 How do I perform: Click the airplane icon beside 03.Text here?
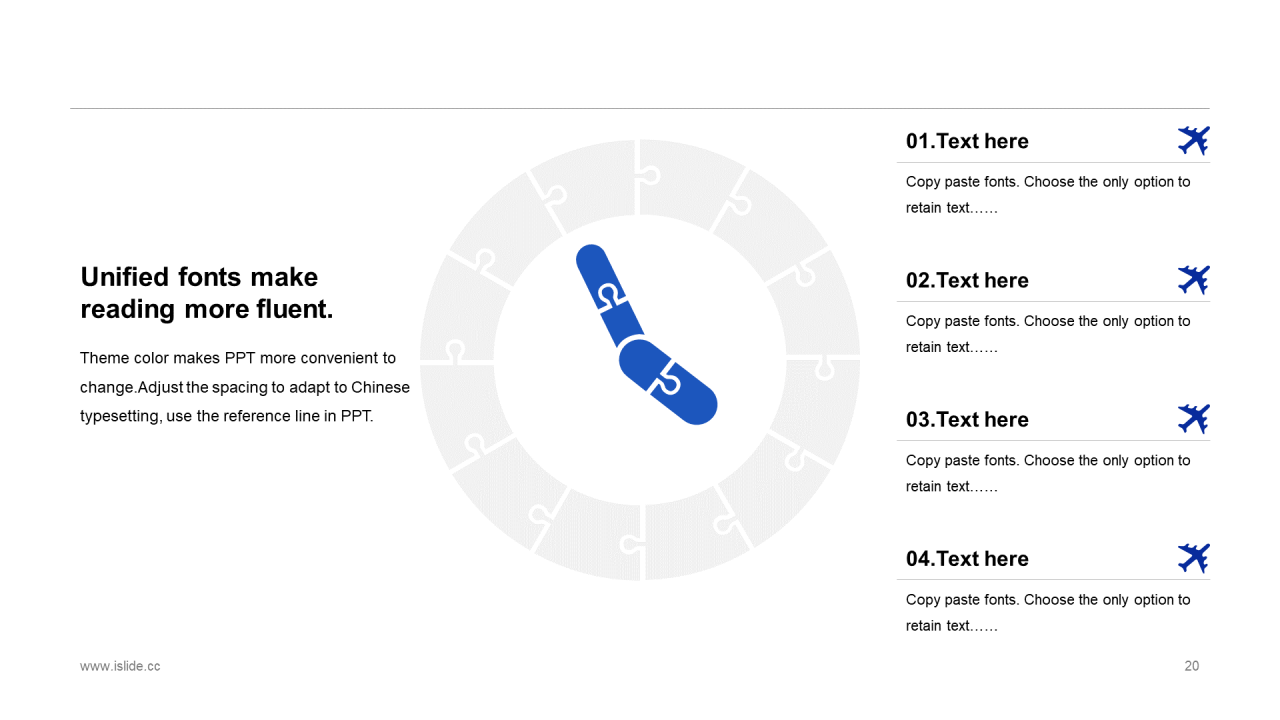(1193, 419)
